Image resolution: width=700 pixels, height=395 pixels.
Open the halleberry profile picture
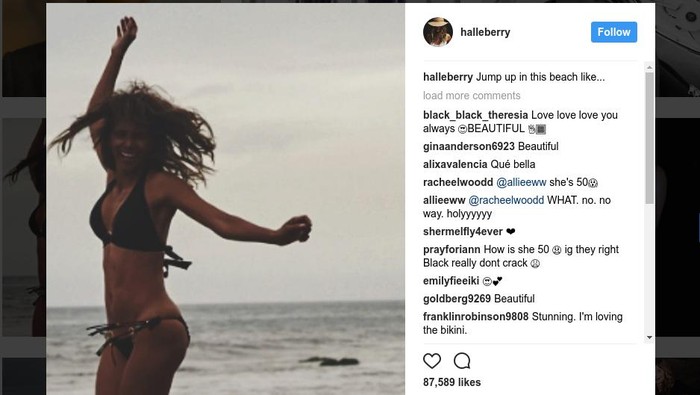[438, 32]
